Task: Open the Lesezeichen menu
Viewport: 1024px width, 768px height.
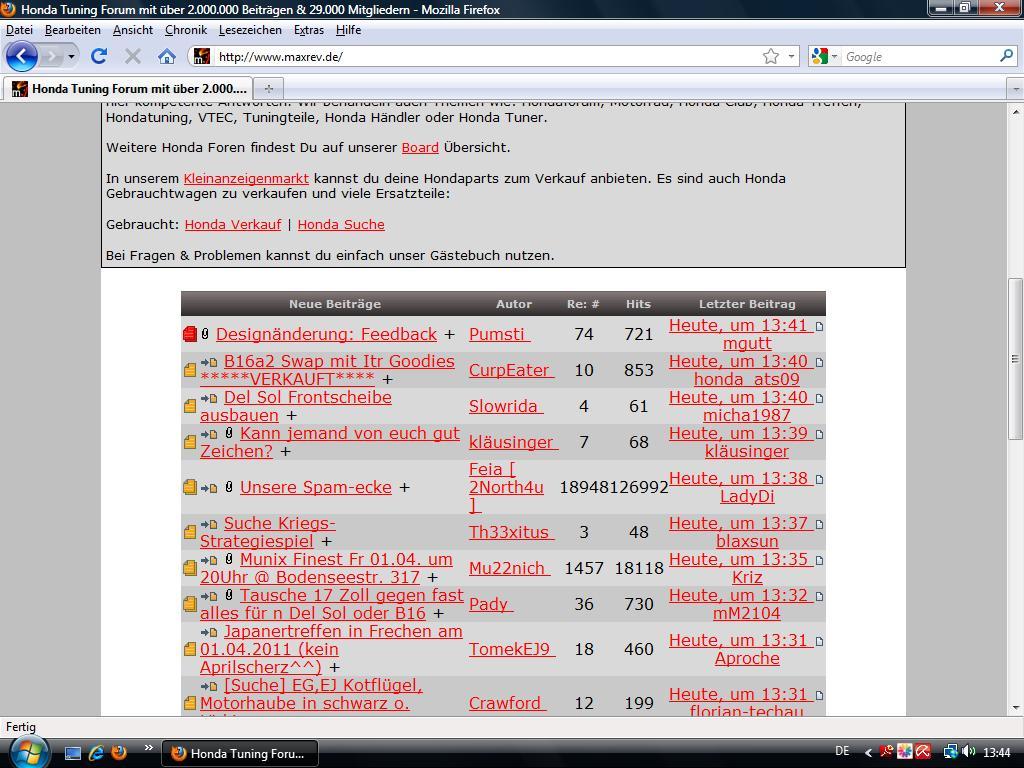Action: coord(250,30)
